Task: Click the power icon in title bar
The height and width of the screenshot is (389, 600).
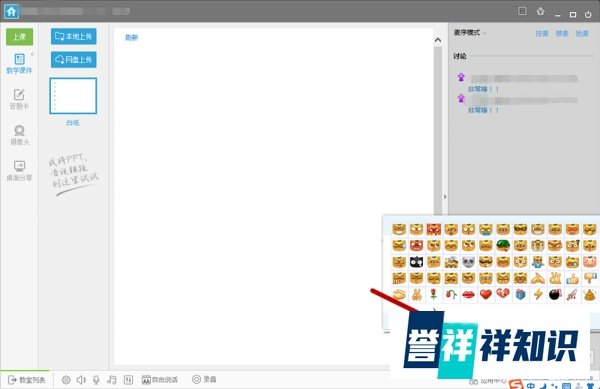Action: (x=588, y=15)
